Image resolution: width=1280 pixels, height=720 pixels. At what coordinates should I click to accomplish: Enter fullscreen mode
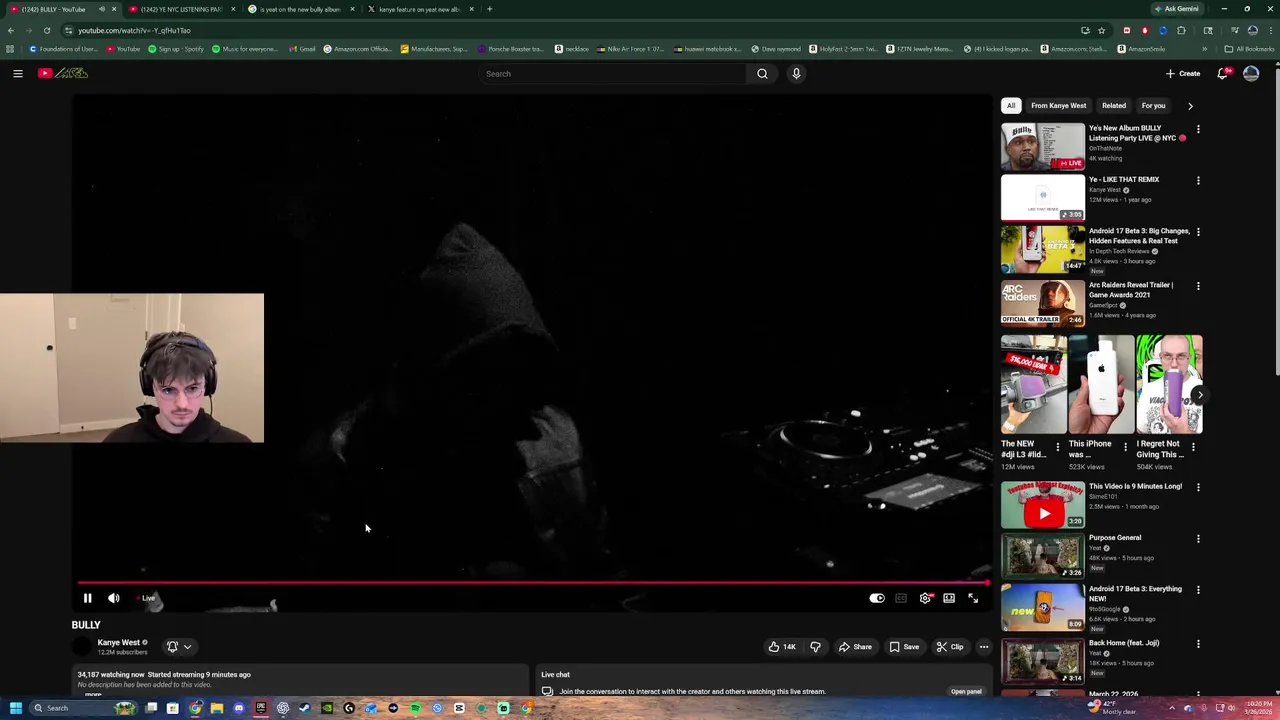point(973,598)
